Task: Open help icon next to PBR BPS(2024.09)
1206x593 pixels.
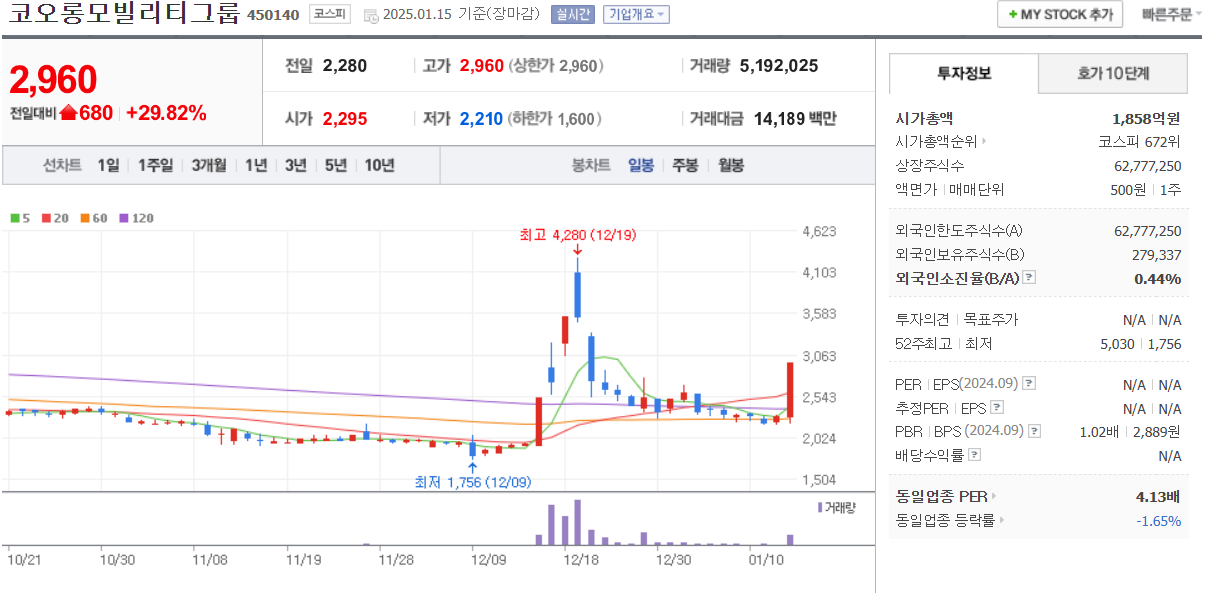Action: [x=1034, y=432]
